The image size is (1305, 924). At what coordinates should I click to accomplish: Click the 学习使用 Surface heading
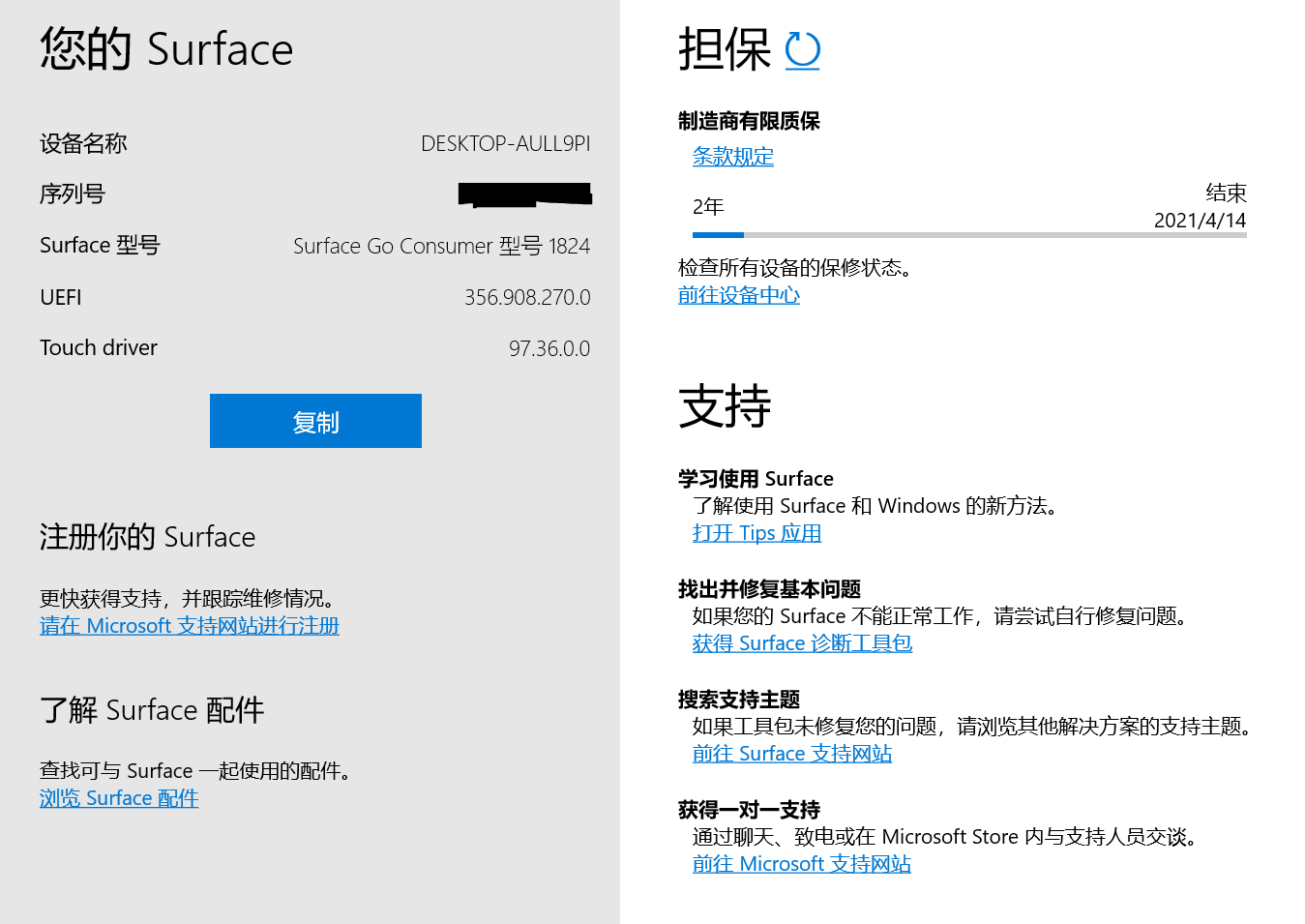click(756, 479)
